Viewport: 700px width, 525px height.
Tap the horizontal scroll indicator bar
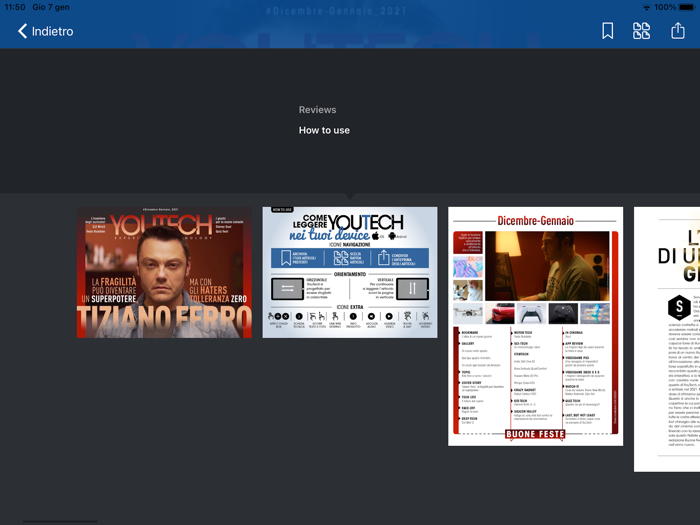click(60, 521)
